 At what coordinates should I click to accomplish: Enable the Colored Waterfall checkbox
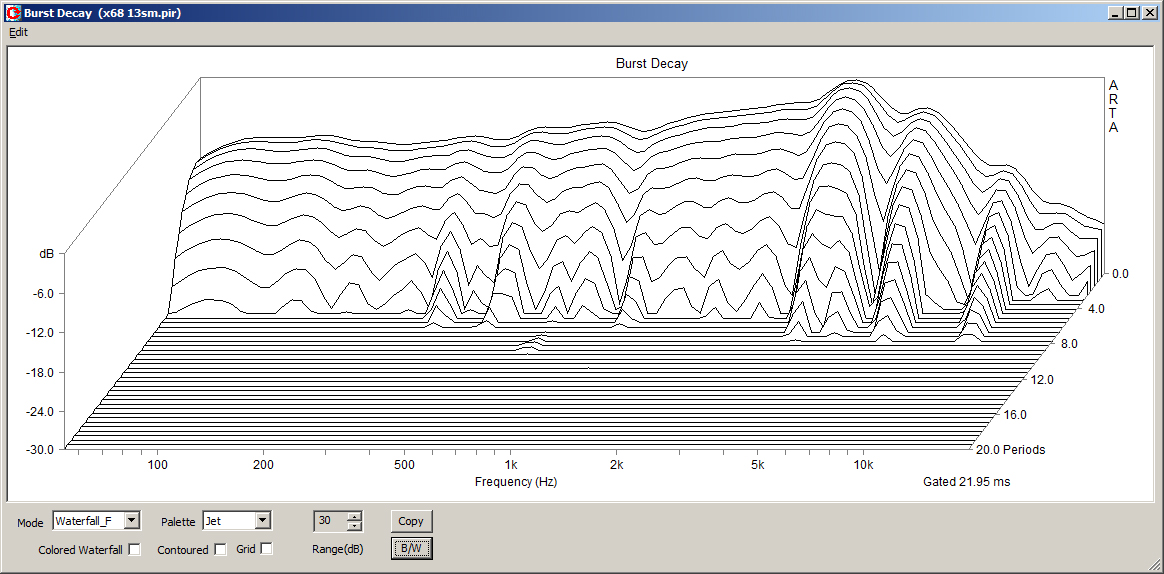point(135,549)
